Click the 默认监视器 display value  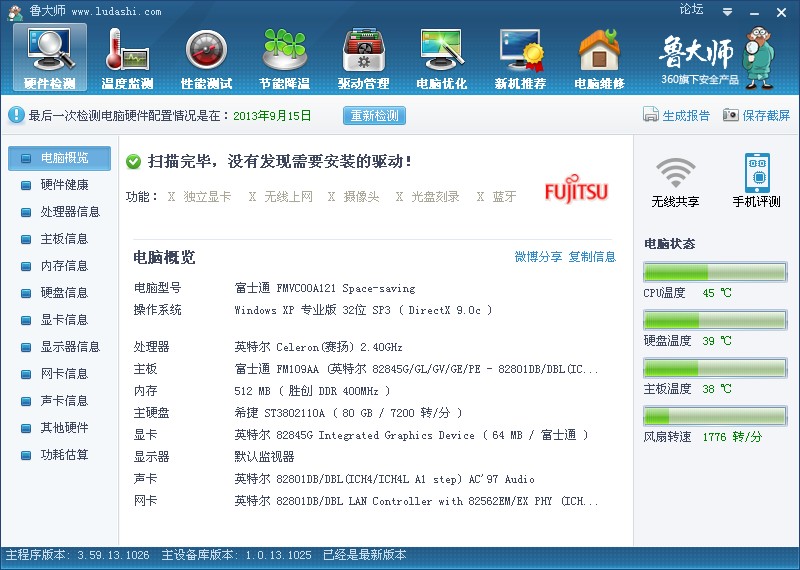point(264,457)
